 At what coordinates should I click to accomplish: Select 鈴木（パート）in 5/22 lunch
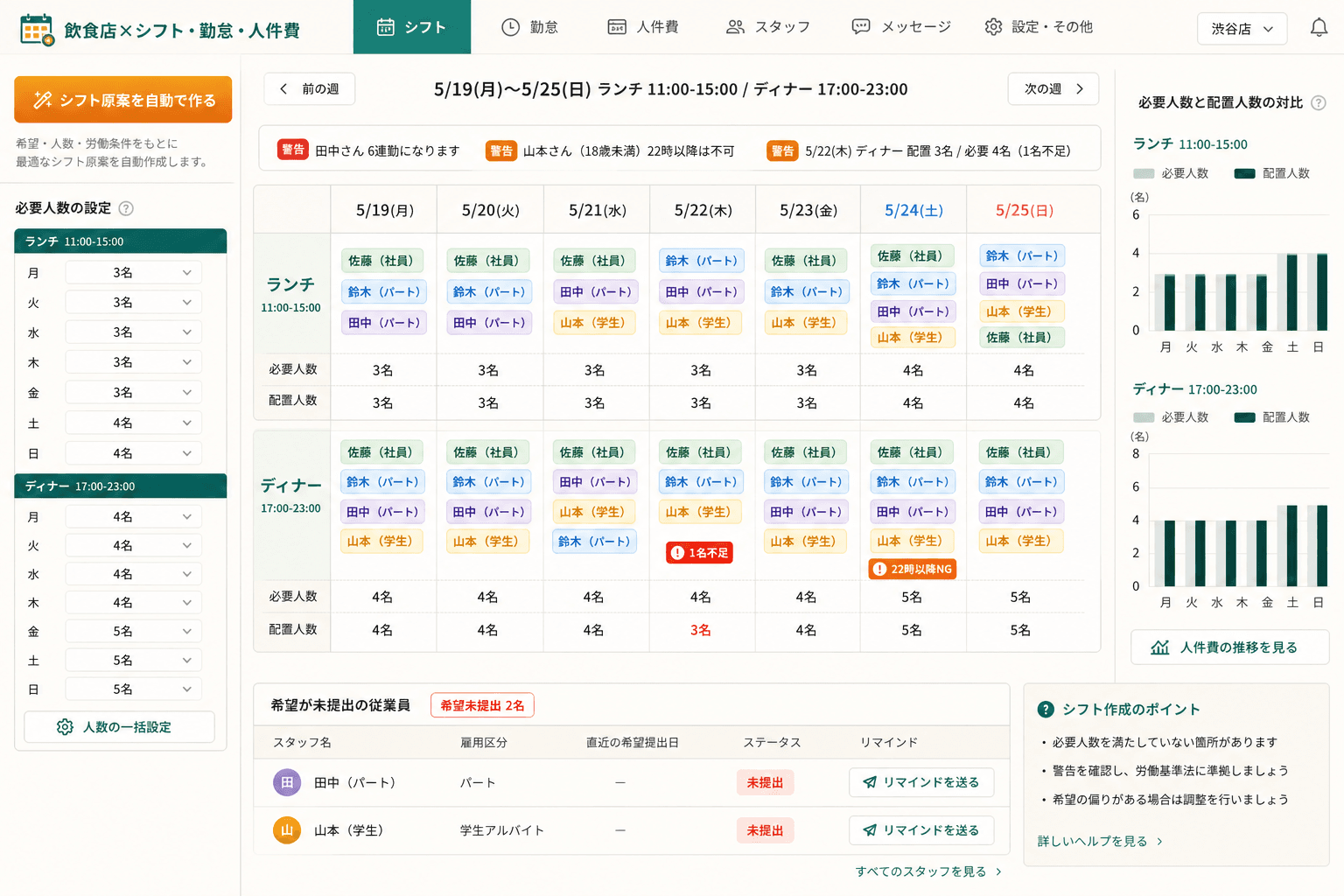[701, 261]
